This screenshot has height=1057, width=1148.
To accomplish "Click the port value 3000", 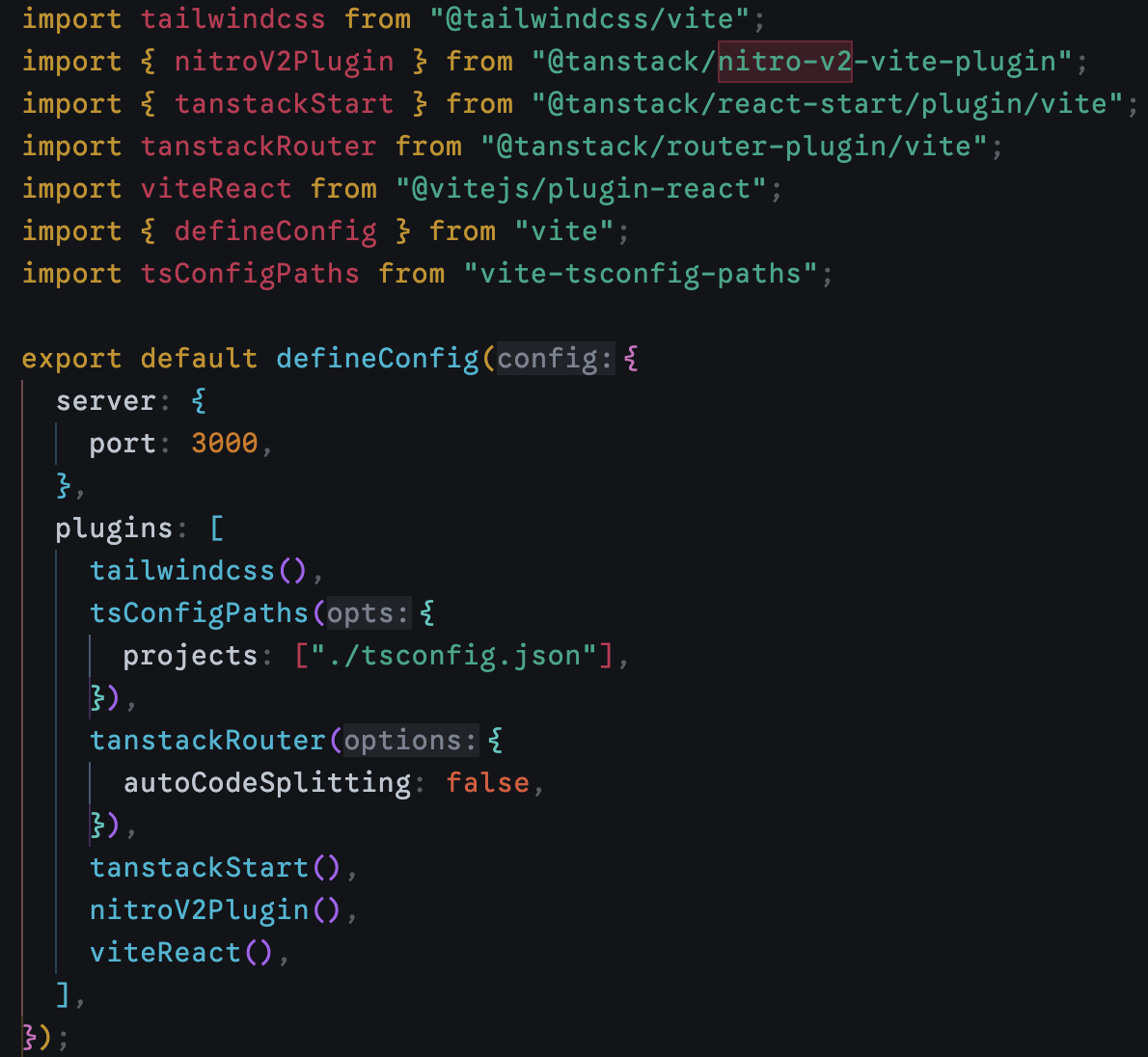I will [224, 444].
